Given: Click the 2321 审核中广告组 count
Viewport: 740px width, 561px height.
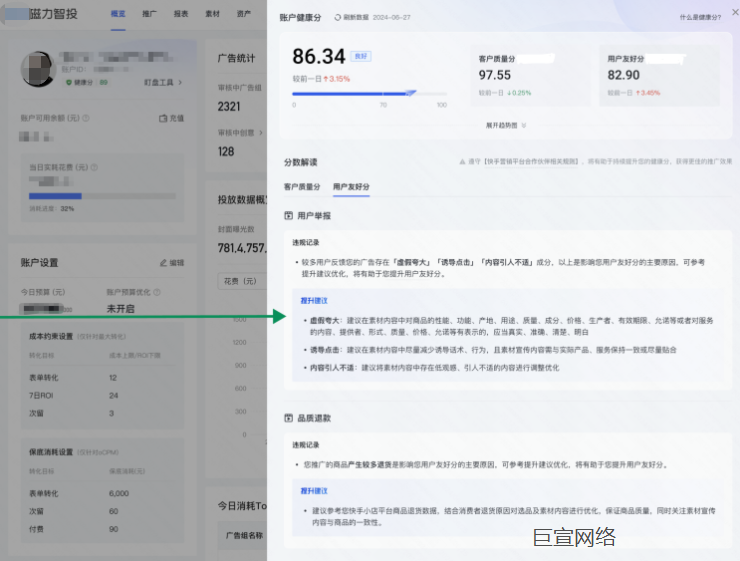Looking at the screenshot, I should [x=229, y=107].
